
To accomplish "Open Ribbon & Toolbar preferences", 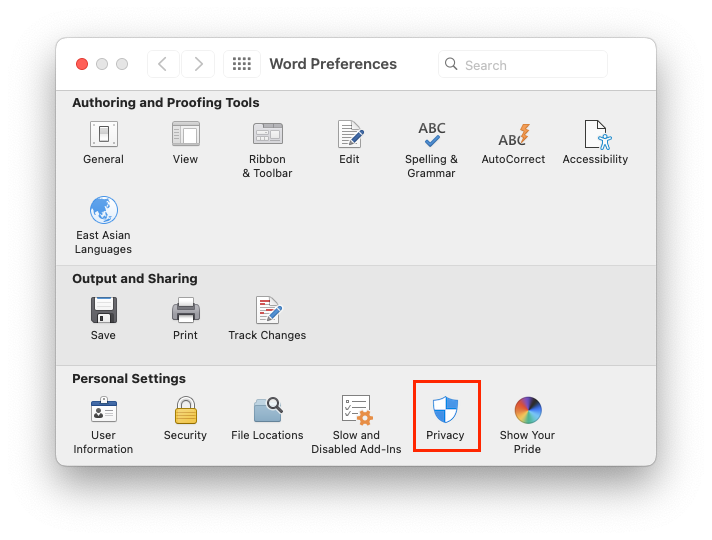I will (267, 149).
